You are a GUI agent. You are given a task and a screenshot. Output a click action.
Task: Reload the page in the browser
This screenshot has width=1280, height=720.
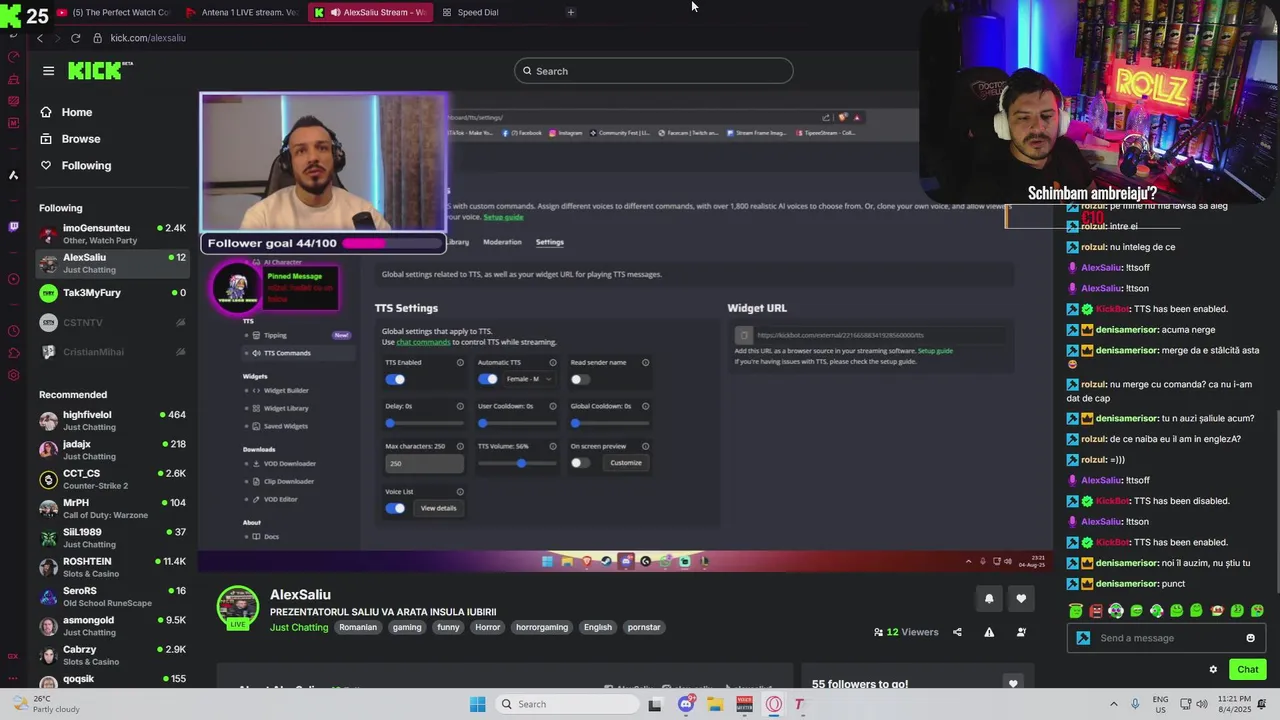(75, 38)
